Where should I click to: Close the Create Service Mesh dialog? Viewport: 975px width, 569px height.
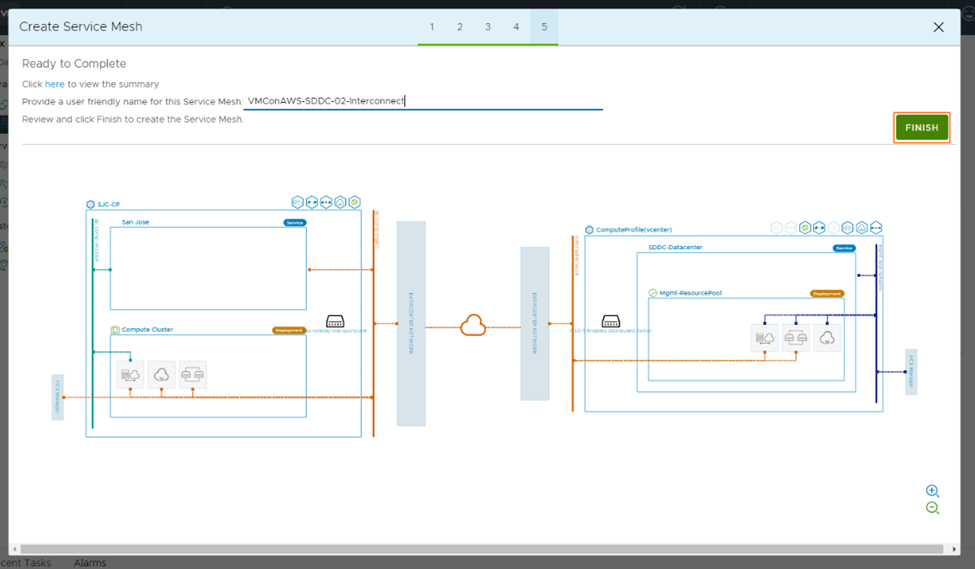coord(938,27)
